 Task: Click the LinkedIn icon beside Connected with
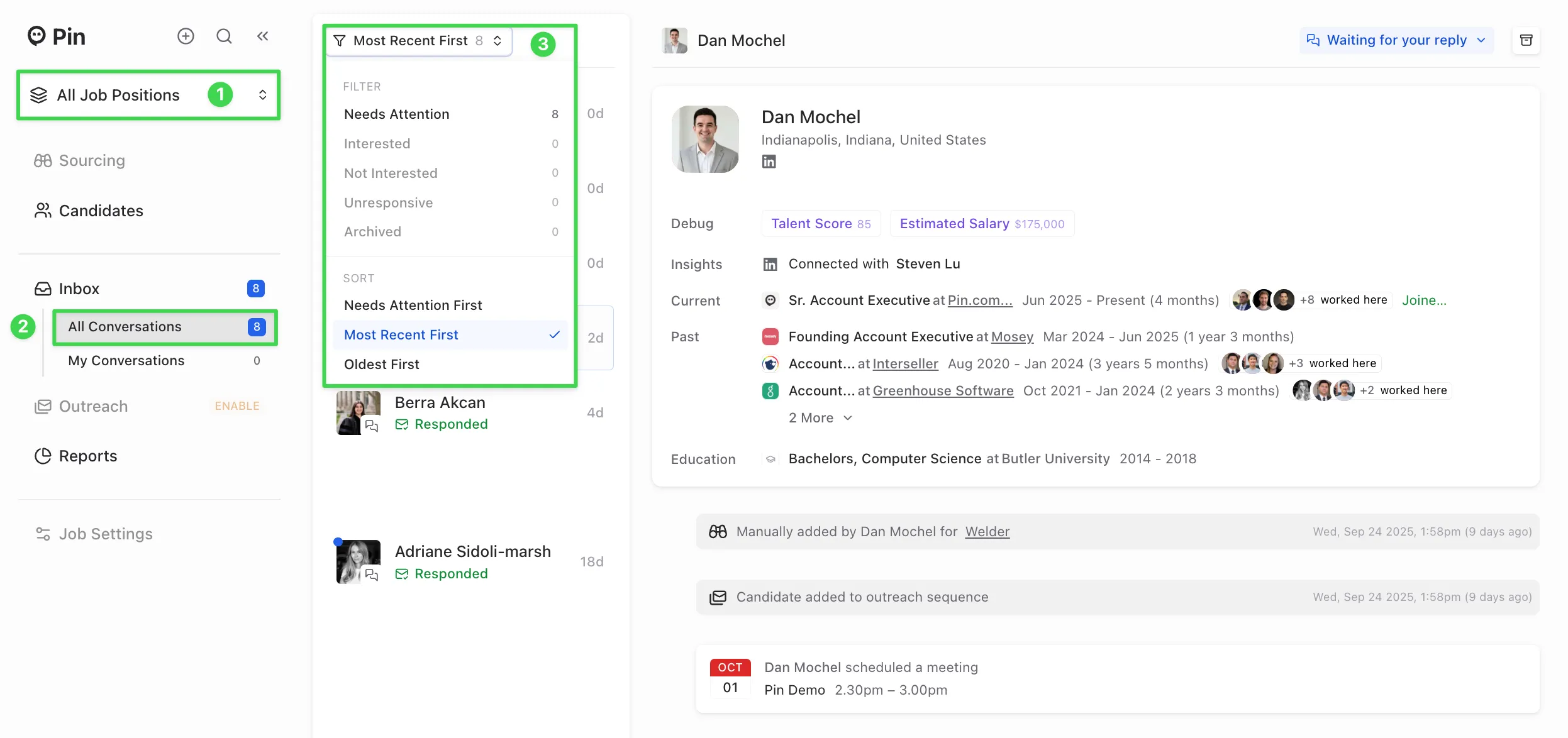pyautogui.click(x=770, y=265)
